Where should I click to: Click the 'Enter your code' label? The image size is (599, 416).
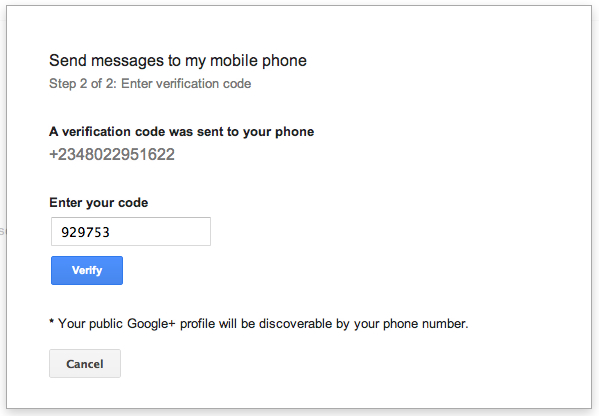[99, 202]
